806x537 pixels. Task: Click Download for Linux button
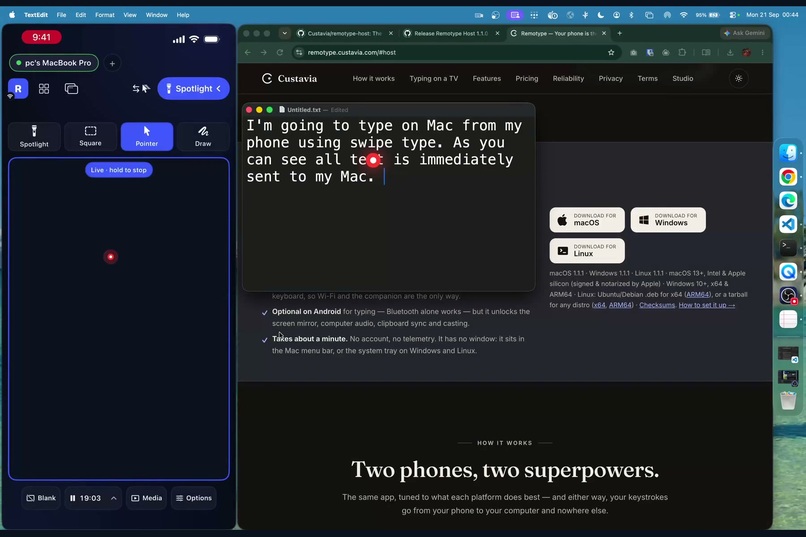click(x=587, y=251)
